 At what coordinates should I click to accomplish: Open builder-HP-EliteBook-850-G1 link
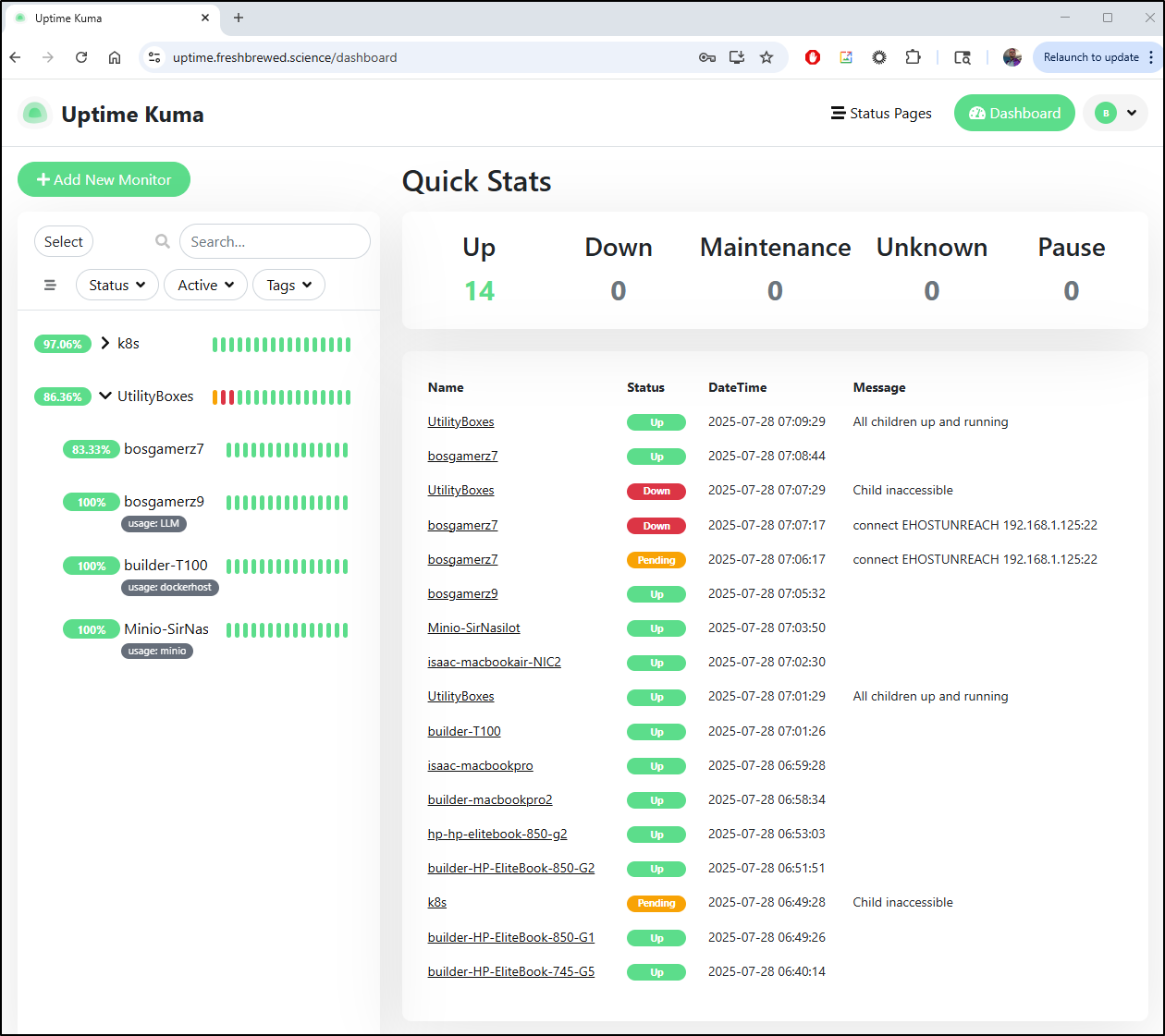(511, 937)
